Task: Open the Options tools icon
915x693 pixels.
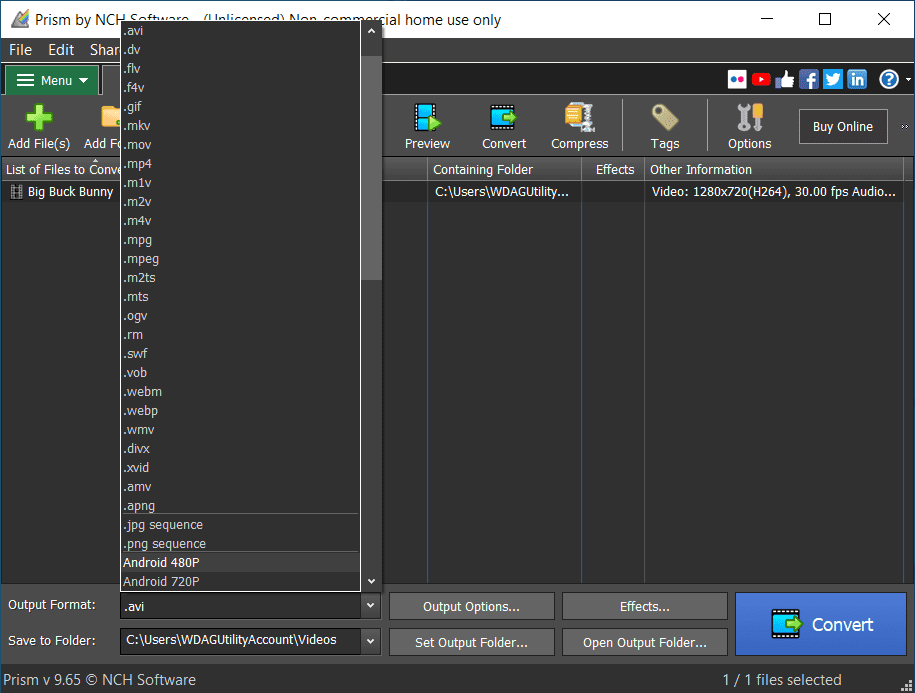Action: click(x=750, y=117)
